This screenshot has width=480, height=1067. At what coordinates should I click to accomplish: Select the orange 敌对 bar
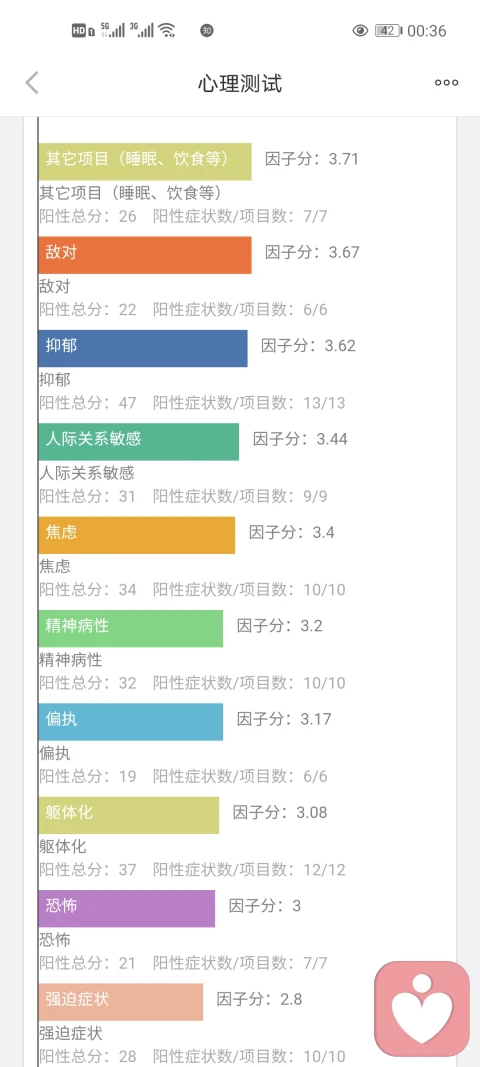coord(145,255)
